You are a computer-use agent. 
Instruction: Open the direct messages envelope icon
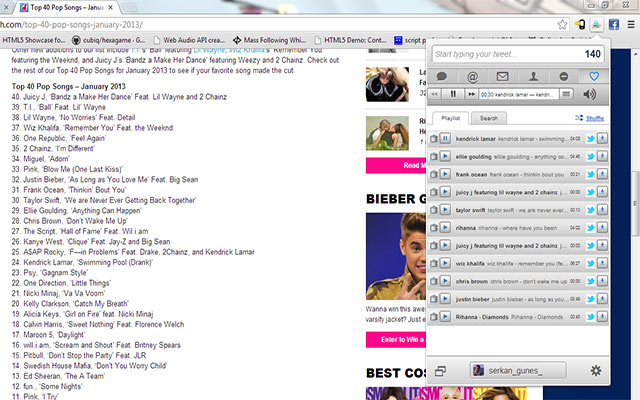[x=502, y=76]
